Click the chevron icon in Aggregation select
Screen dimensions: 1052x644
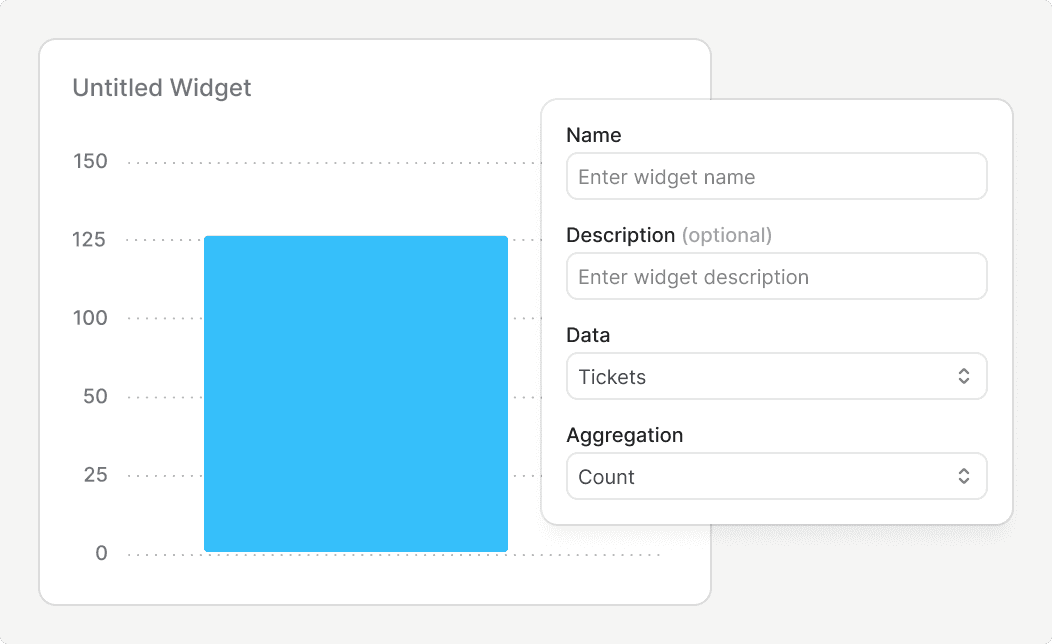pyautogui.click(x=964, y=477)
